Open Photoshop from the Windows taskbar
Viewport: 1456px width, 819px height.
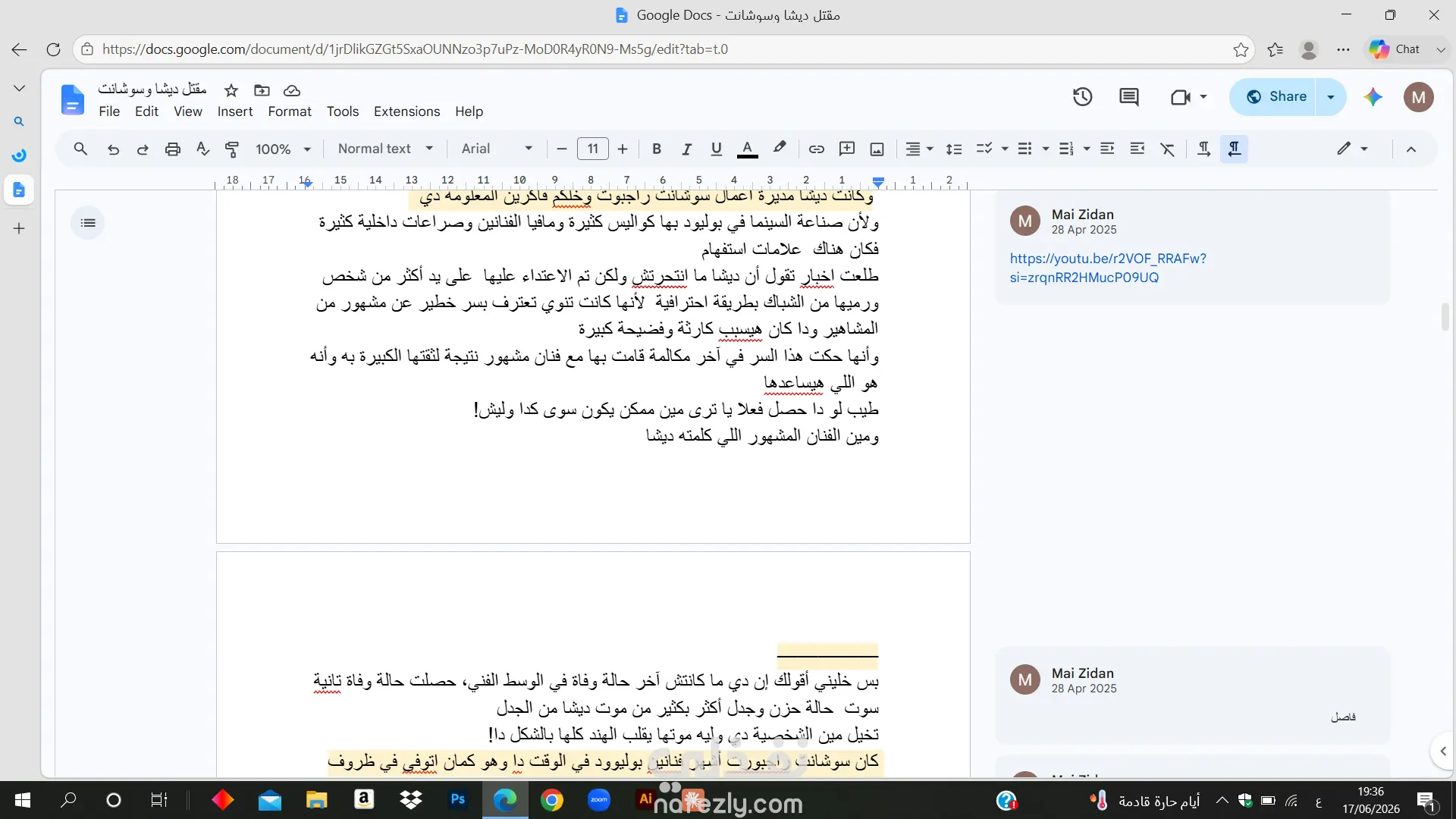pyautogui.click(x=458, y=800)
